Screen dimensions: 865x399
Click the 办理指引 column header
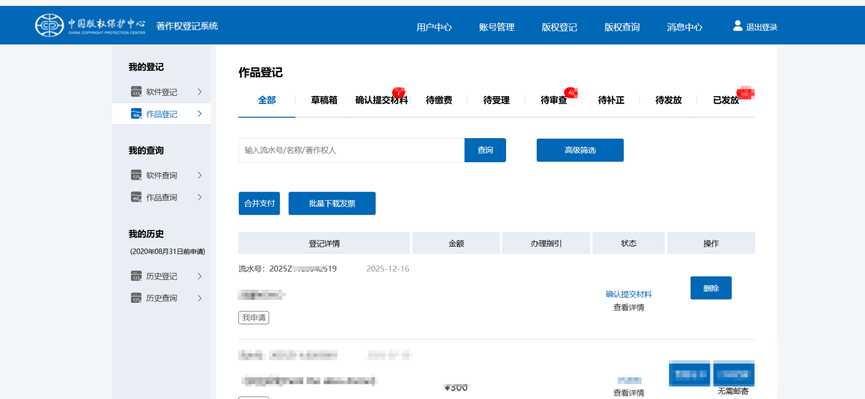(546, 243)
